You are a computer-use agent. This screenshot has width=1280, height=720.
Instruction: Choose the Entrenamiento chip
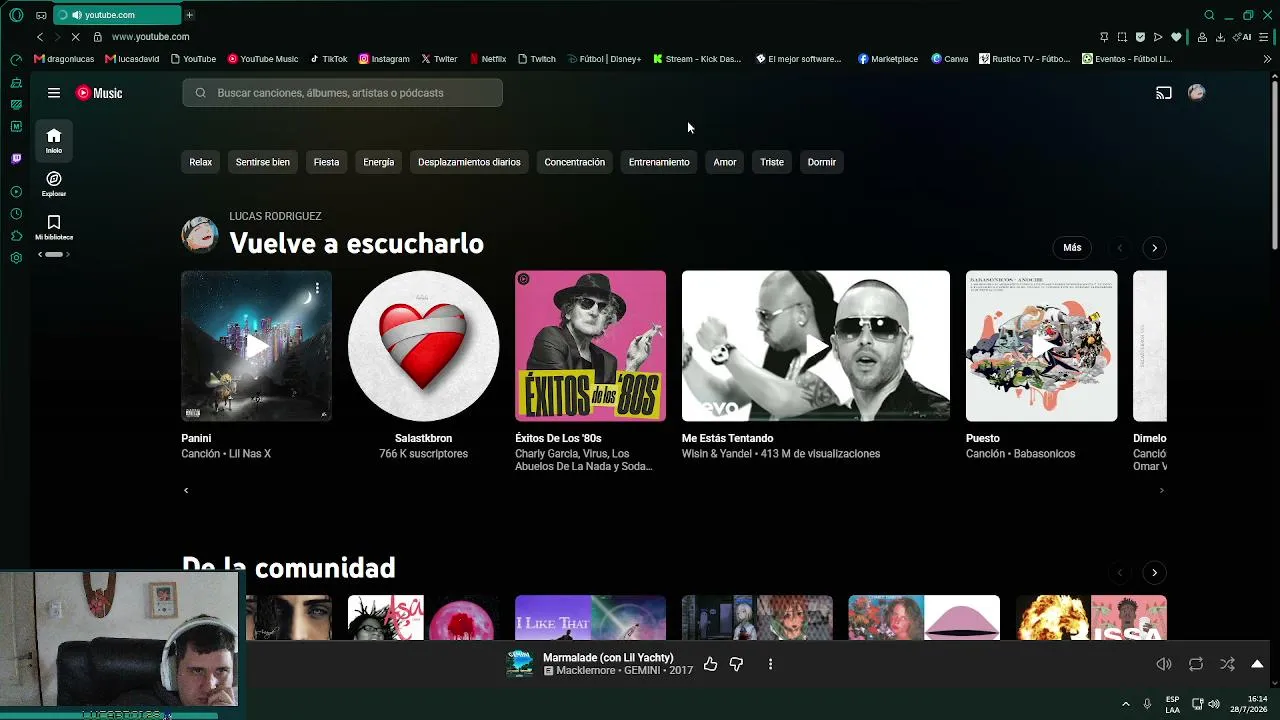tap(659, 162)
